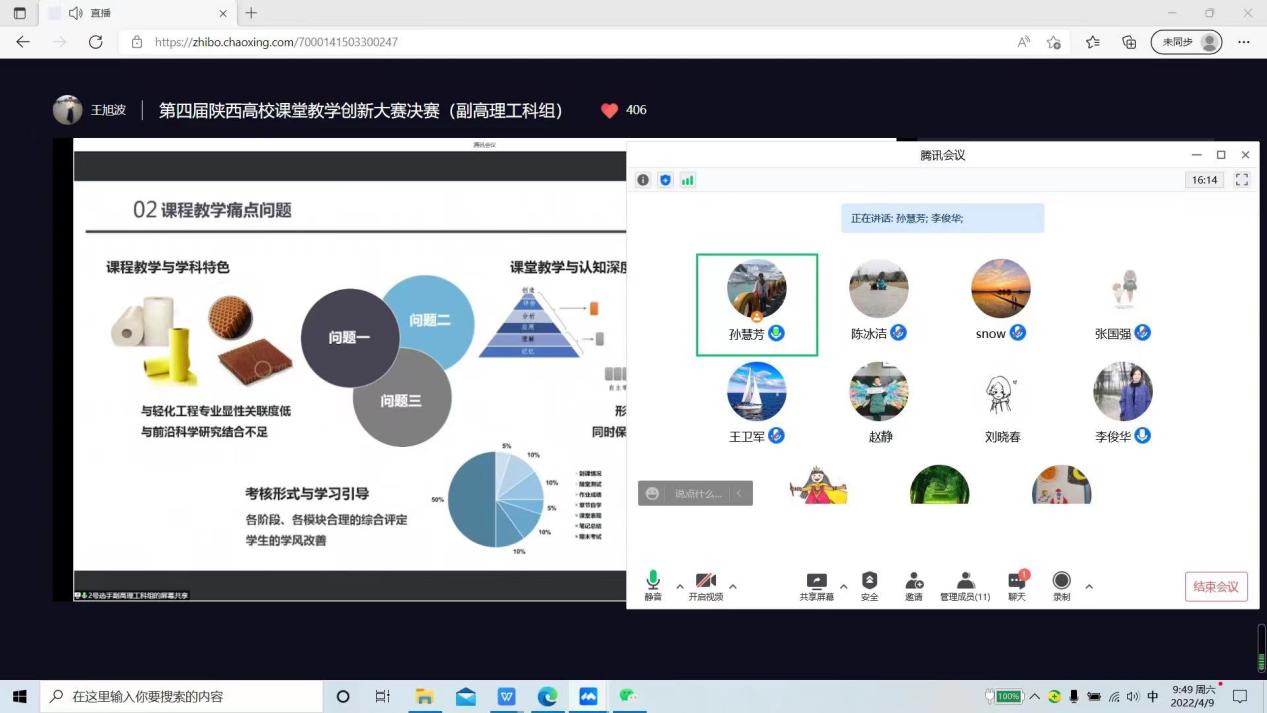
Task: Turn on video (开启视频)
Action: [x=705, y=581]
